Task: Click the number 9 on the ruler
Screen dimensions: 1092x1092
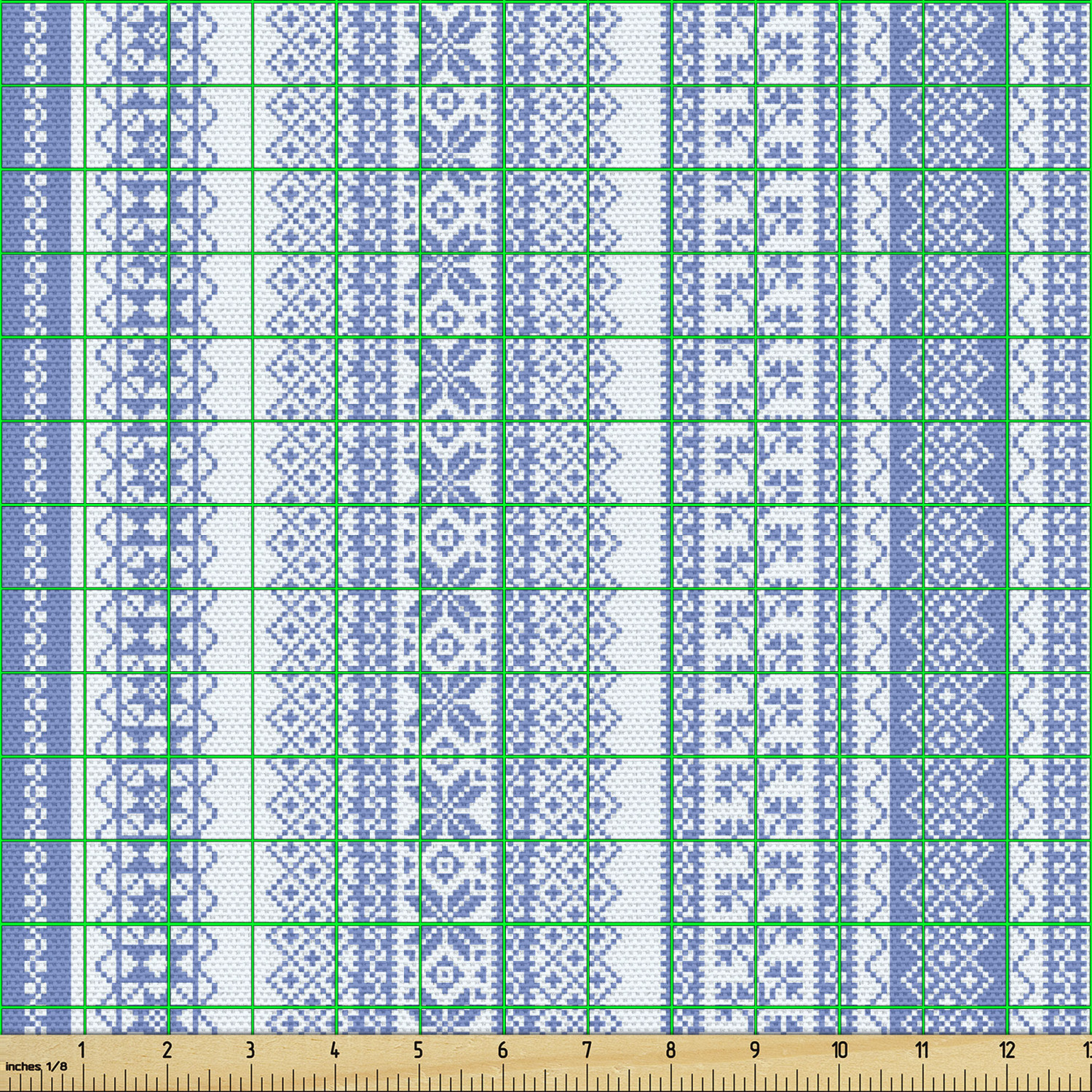Action: [755, 1050]
